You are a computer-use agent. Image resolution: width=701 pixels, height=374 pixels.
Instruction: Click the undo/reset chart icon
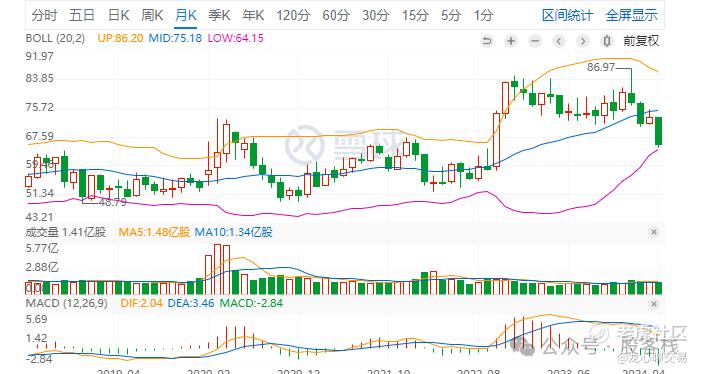[486, 42]
